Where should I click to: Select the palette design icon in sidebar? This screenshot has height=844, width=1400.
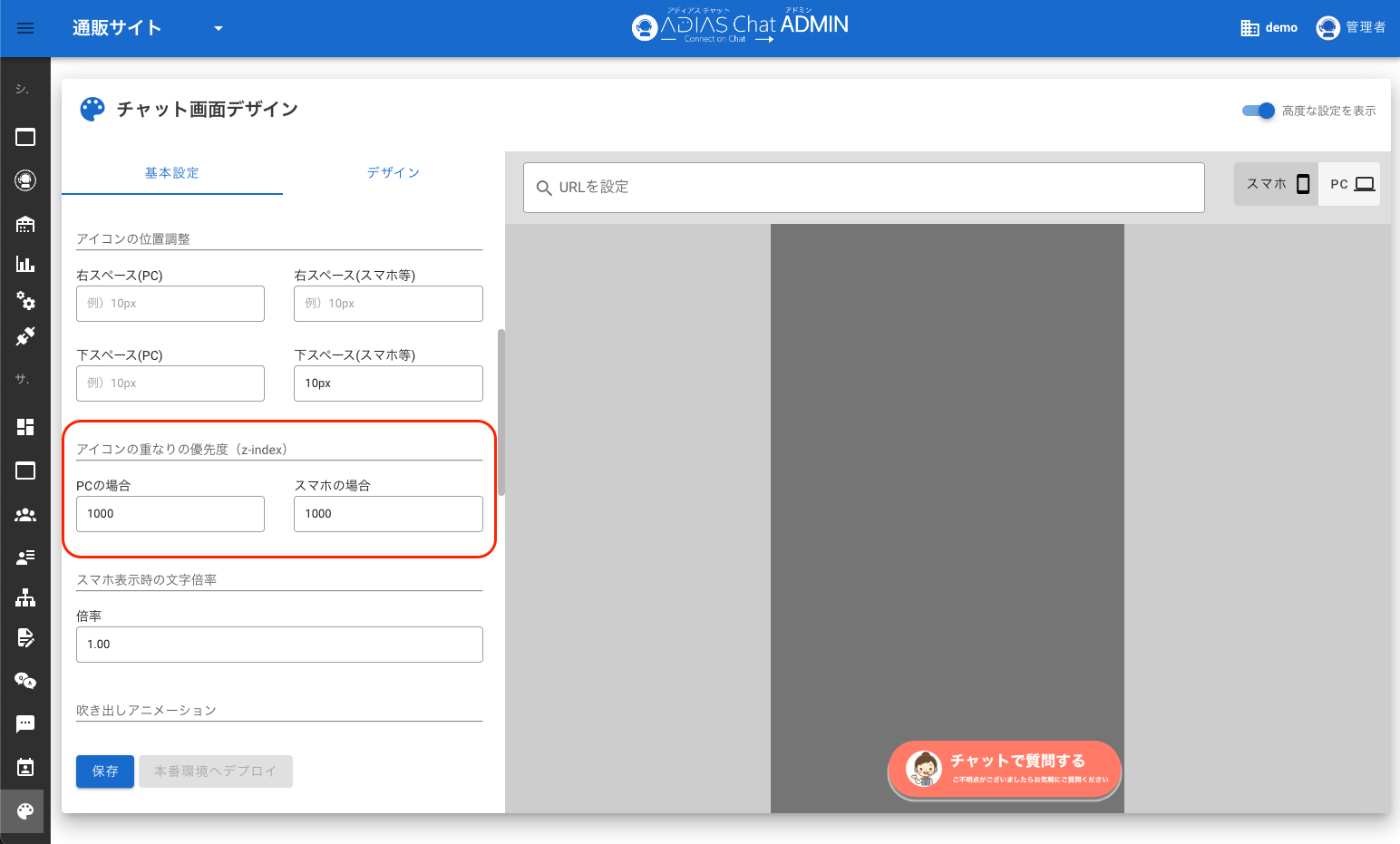[x=25, y=811]
